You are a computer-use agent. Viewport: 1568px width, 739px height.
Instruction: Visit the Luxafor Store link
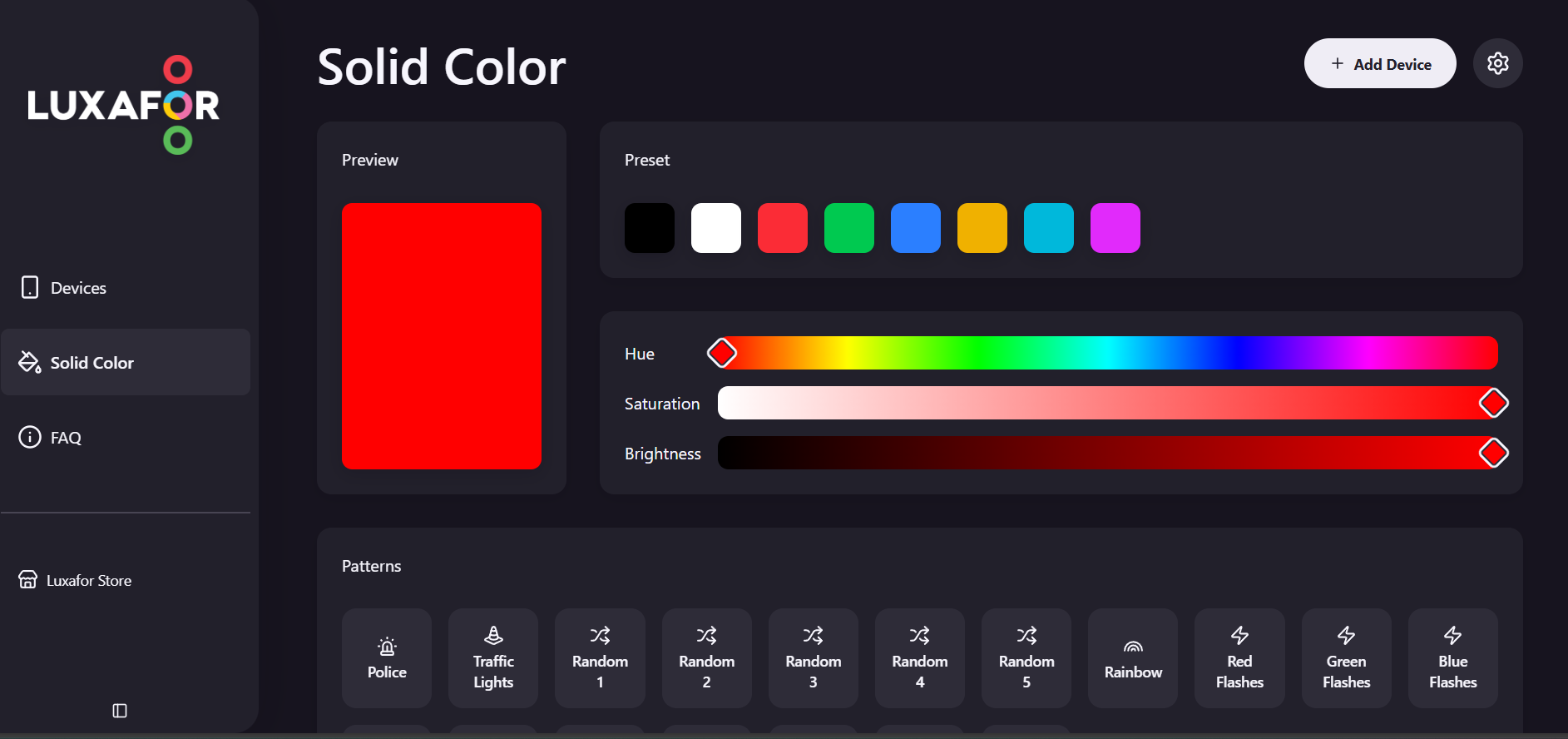[88, 580]
